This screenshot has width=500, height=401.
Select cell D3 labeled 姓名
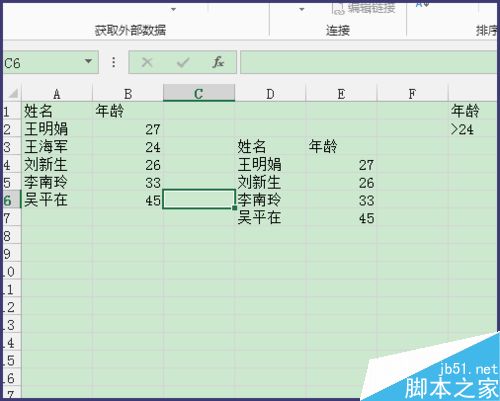pyautogui.click(x=270, y=147)
